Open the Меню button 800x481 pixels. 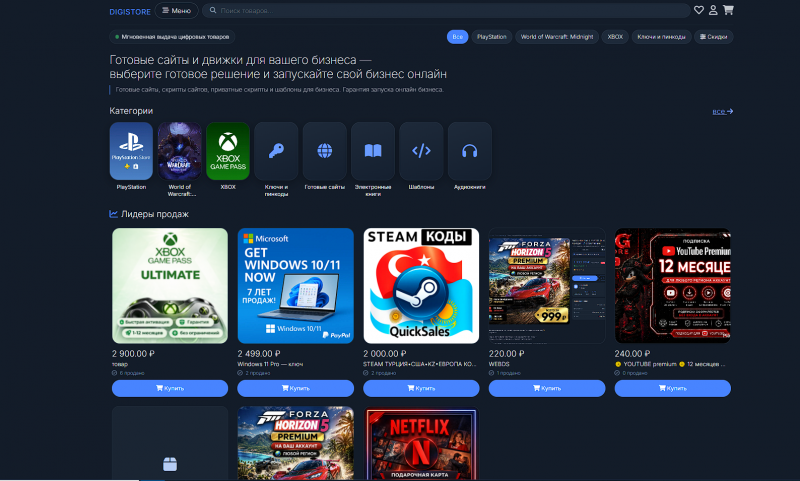click(177, 10)
